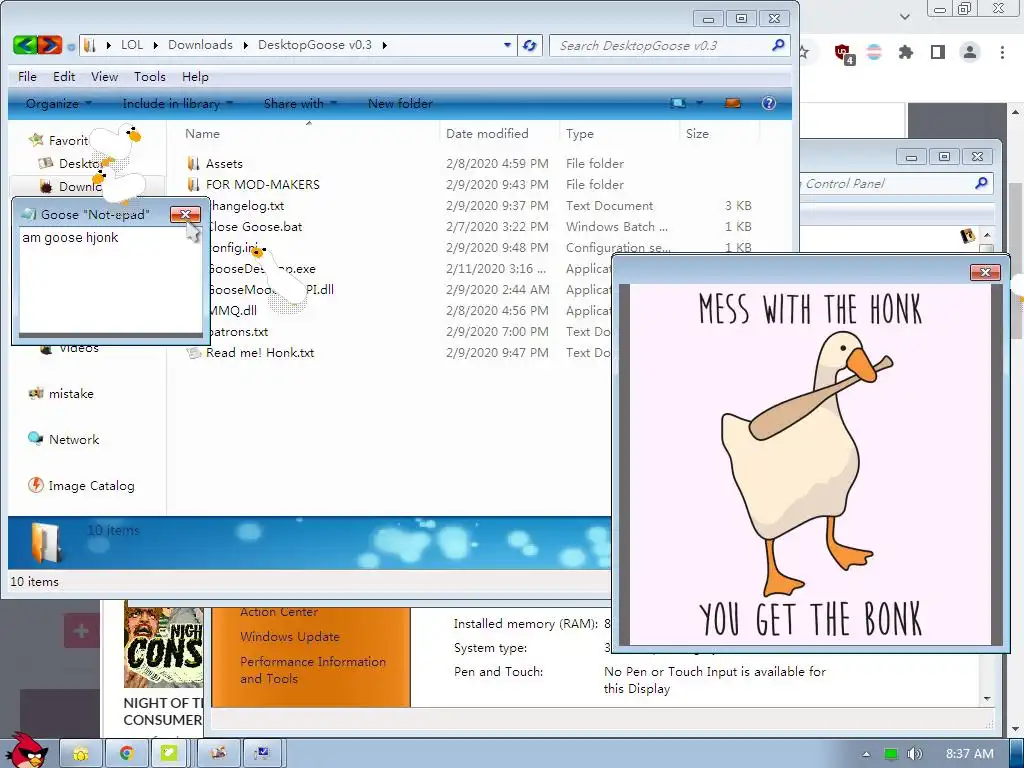1024x768 pixels.
Task: Open the Chrome three-dot menu
Action: [x=1002, y=52]
